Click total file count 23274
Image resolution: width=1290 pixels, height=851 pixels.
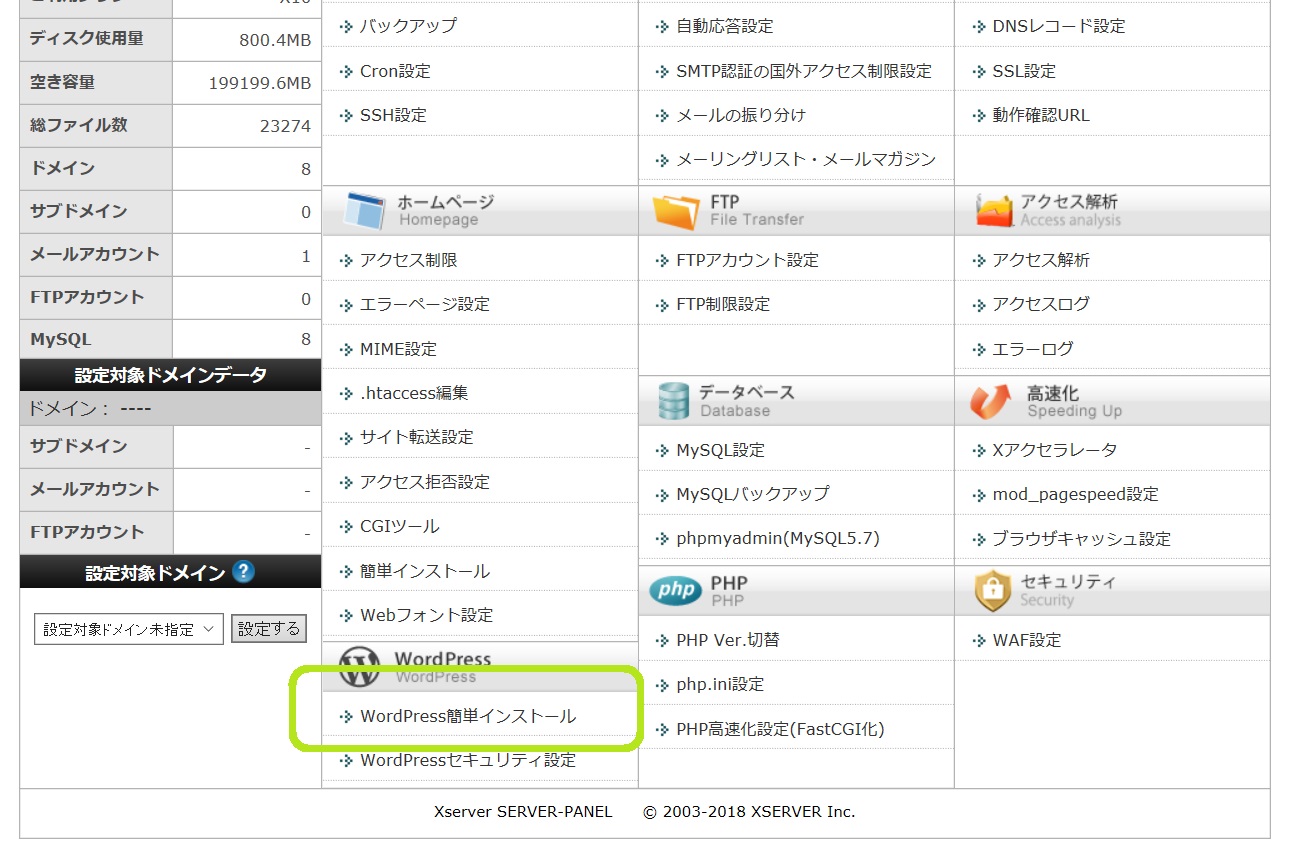tap(285, 126)
